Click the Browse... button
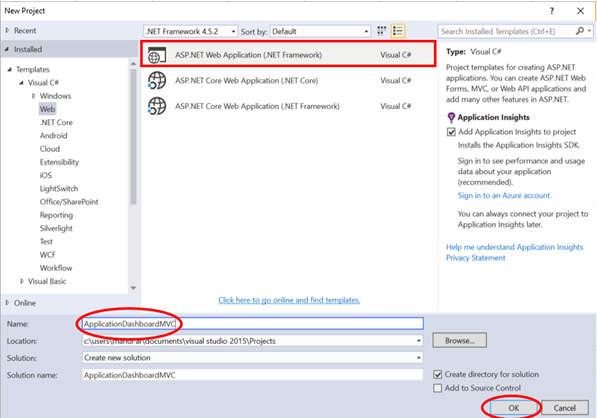Viewport: 597px width, 418px height. (460, 341)
